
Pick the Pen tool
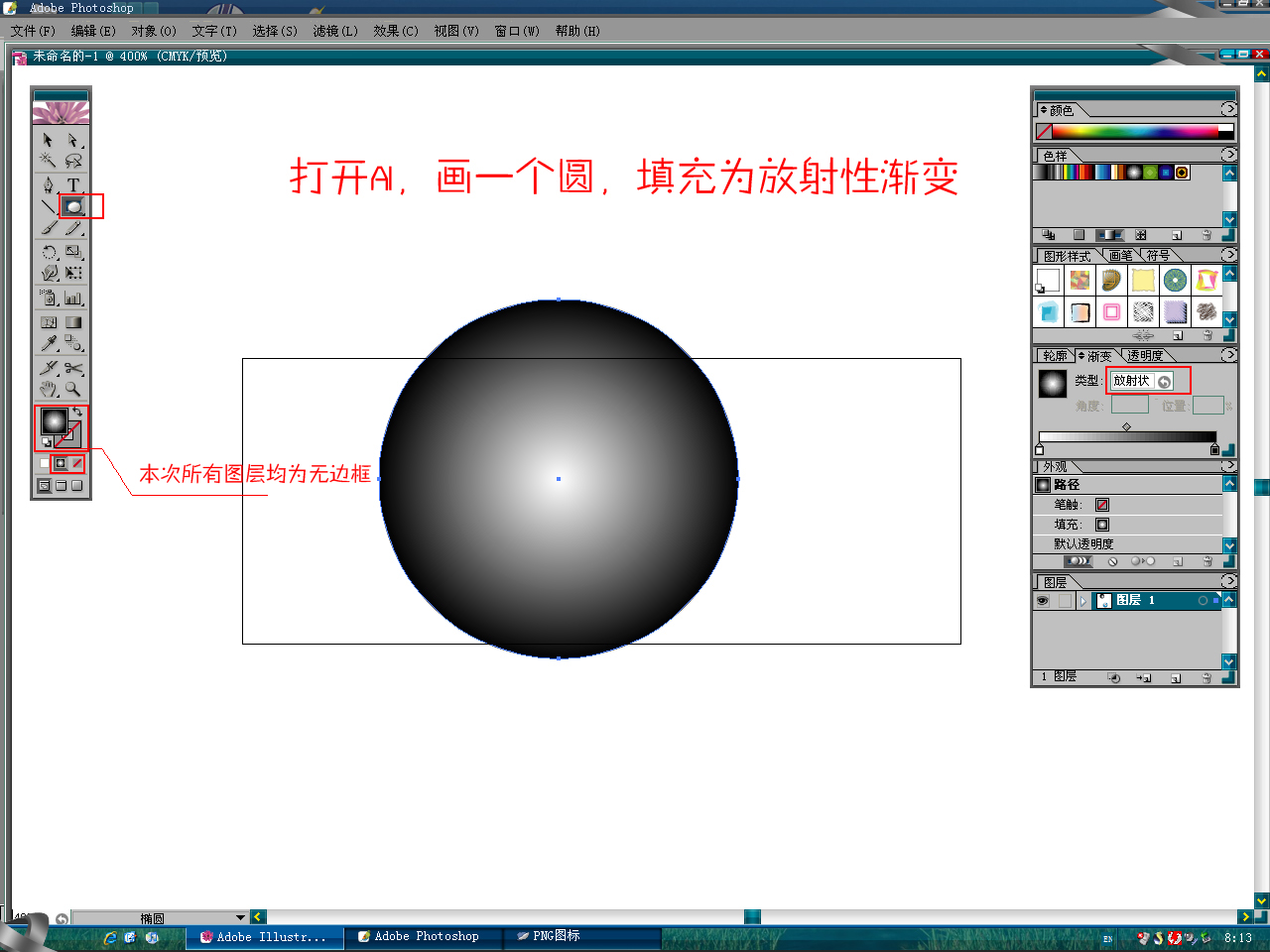(48, 185)
